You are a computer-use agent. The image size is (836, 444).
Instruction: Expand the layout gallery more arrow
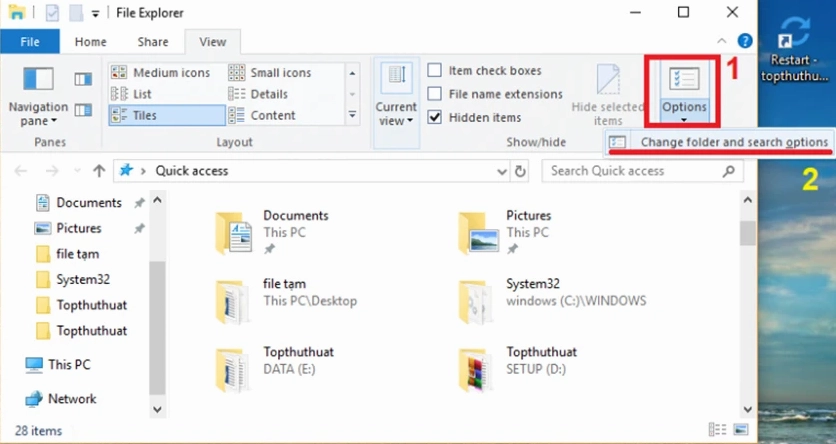tap(352, 116)
